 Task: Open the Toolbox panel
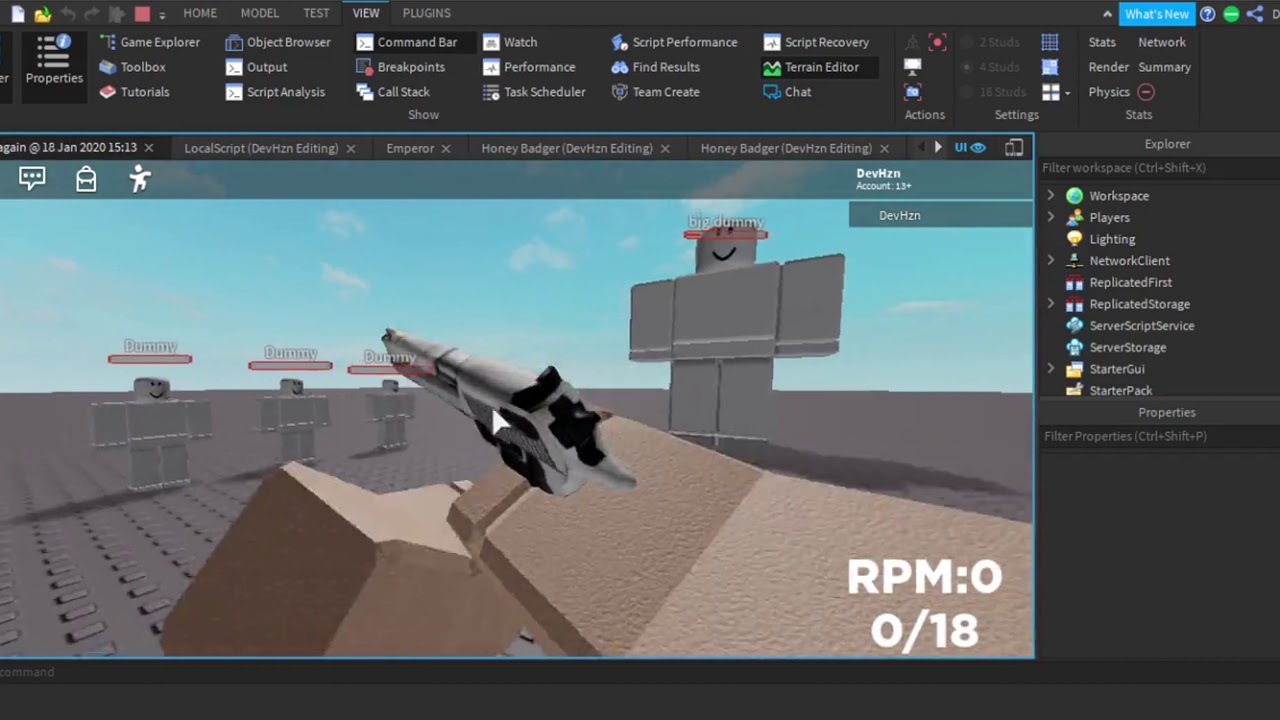[x=133, y=67]
